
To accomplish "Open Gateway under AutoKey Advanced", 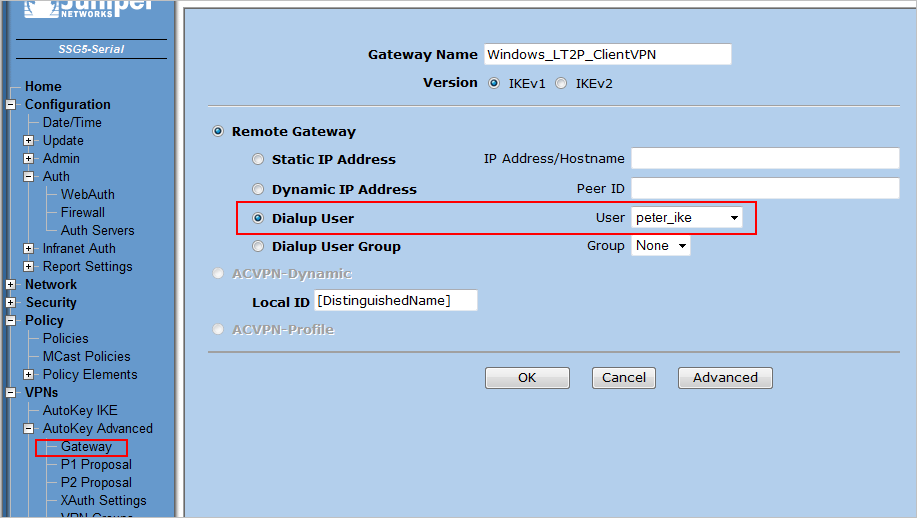I will click(86, 447).
